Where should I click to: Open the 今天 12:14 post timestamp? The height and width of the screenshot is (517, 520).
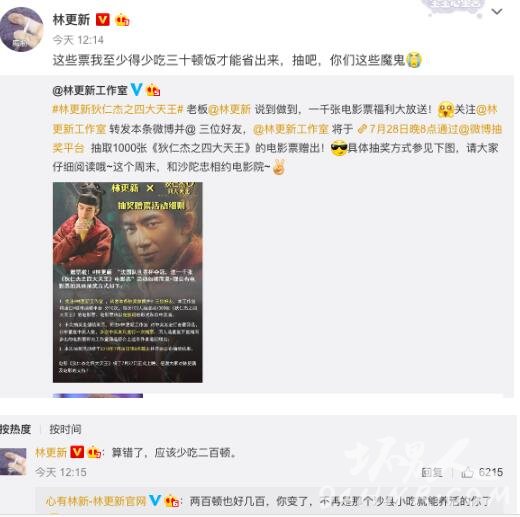click(78, 40)
